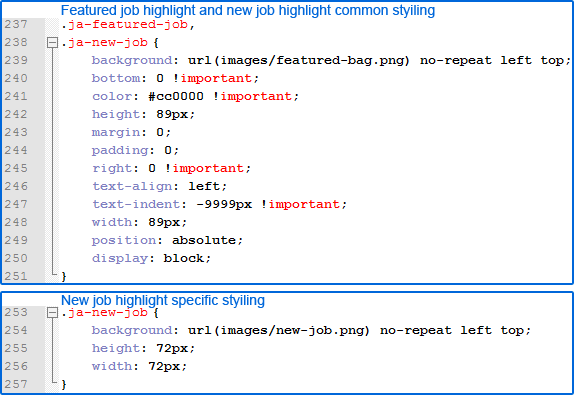Click the closing brace on line 257
This screenshot has width=575, height=396.
(64, 384)
